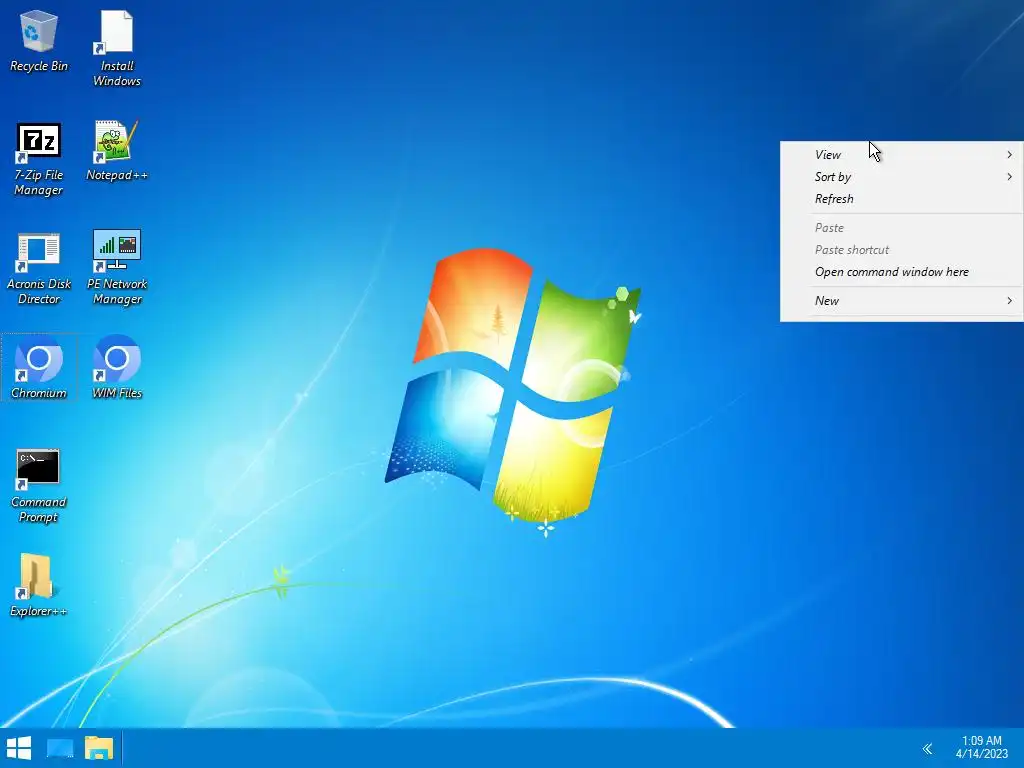Open the View submenu in context menu
The height and width of the screenshot is (768, 1024).
pos(901,155)
